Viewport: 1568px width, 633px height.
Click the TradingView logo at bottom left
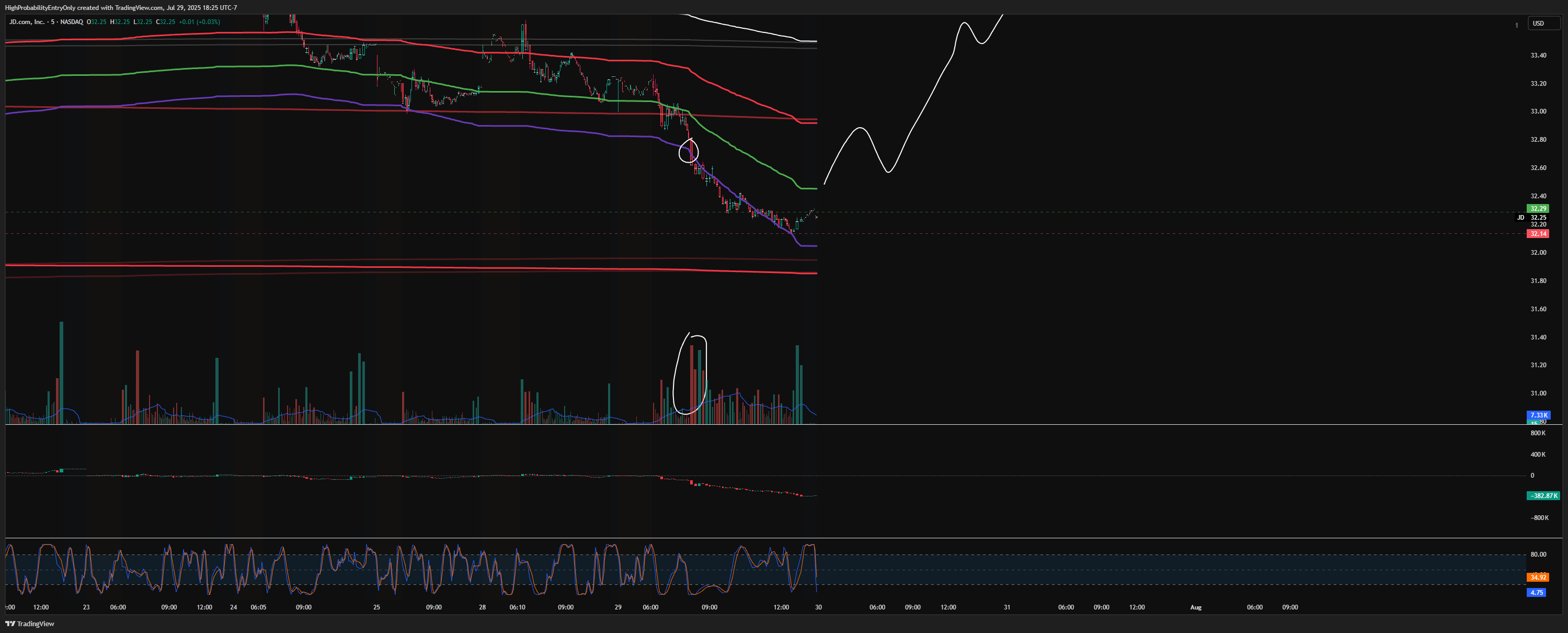(29, 623)
